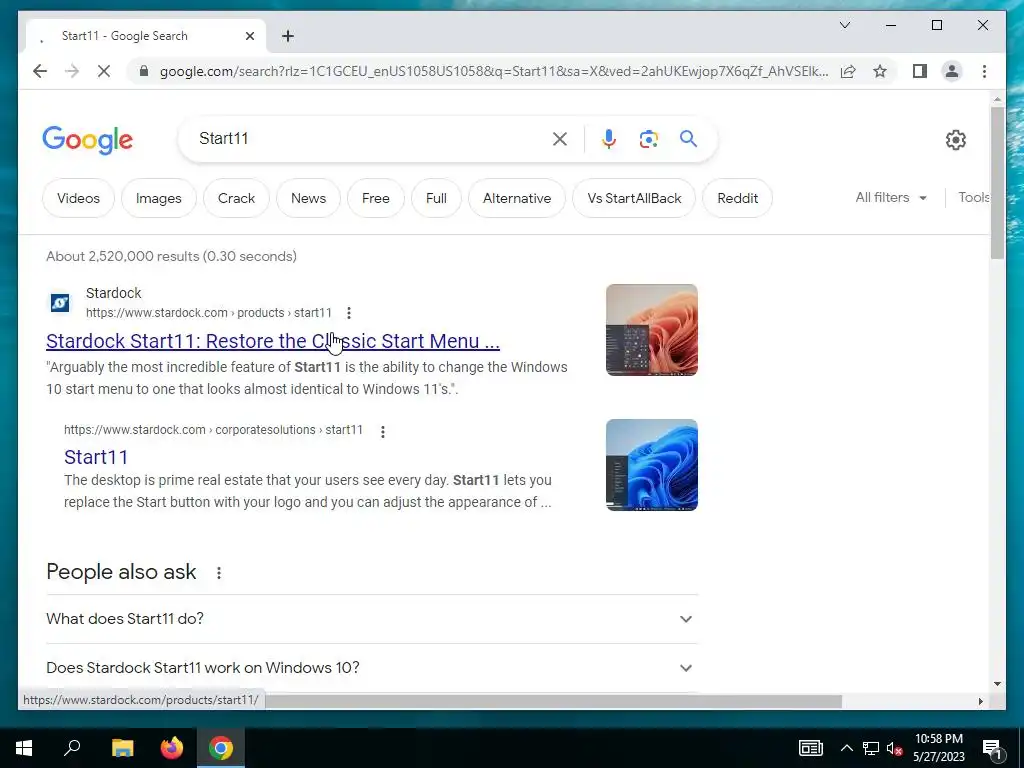Bookmark this page with the star icon
The height and width of the screenshot is (768, 1024).
pyautogui.click(x=880, y=71)
